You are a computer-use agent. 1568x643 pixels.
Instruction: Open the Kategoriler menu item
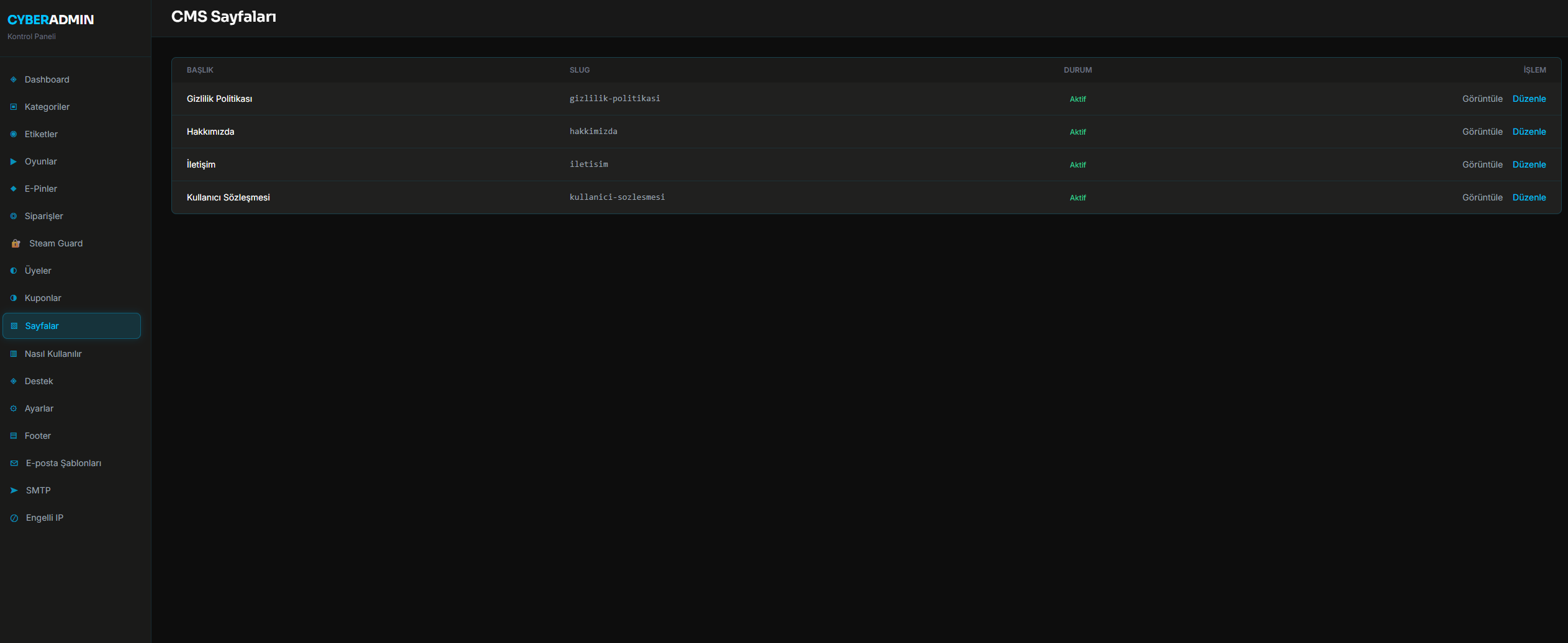click(72, 107)
